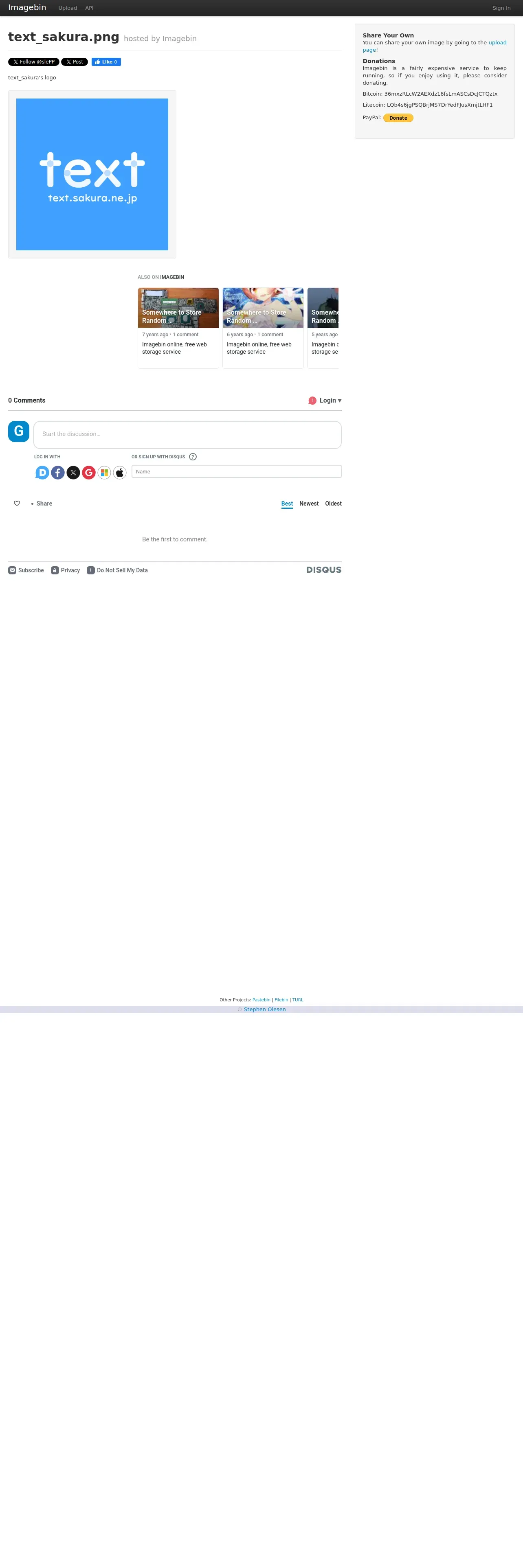523x1568 pixels.
Task: Click the heart recommend icon
Action: tap(17, 504)
